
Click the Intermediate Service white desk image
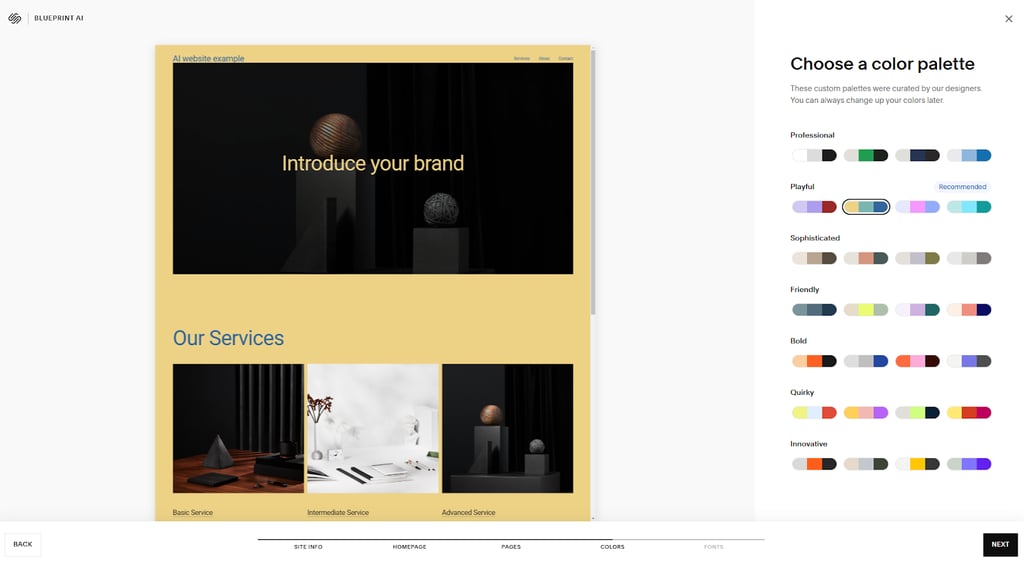click(x=373, y=428)
